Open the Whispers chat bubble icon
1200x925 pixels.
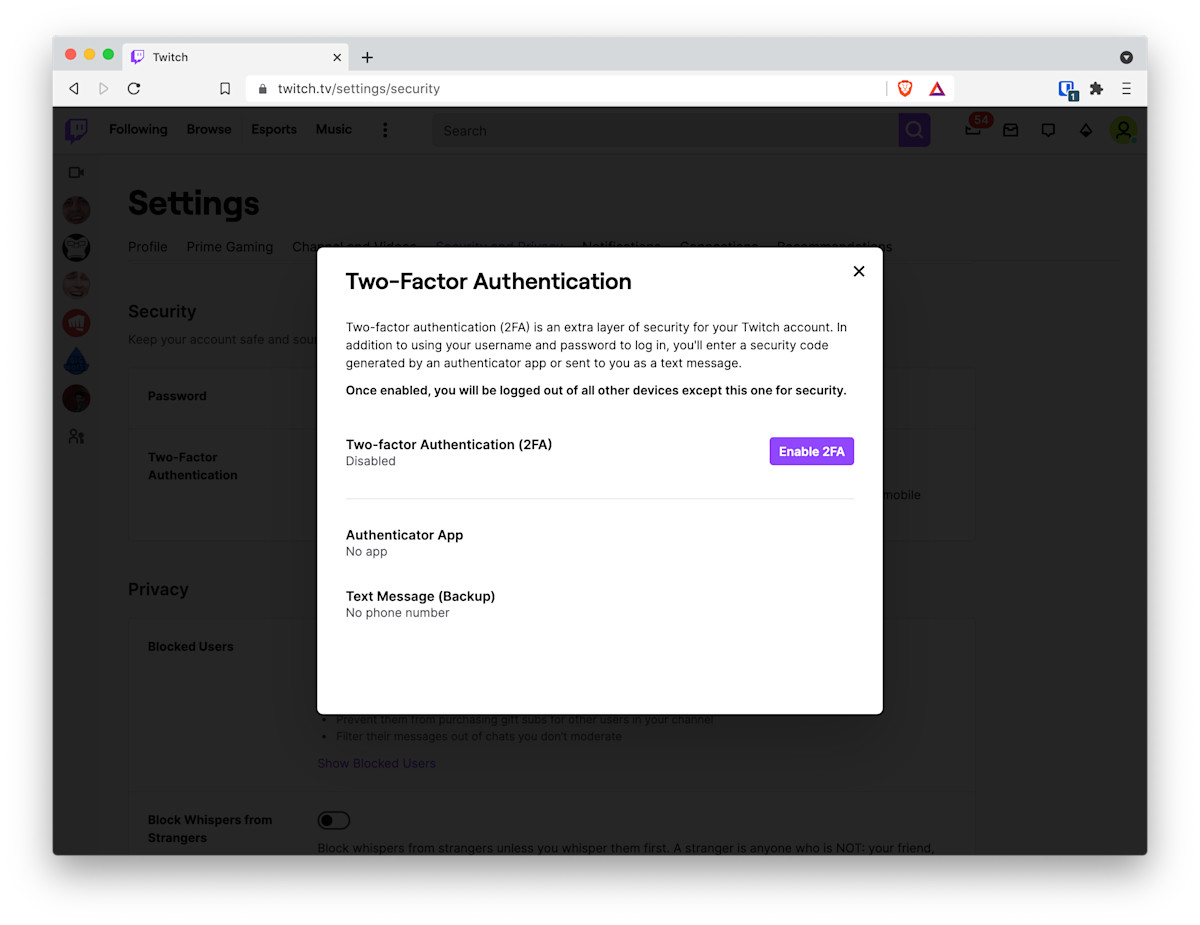point(1048,130)
